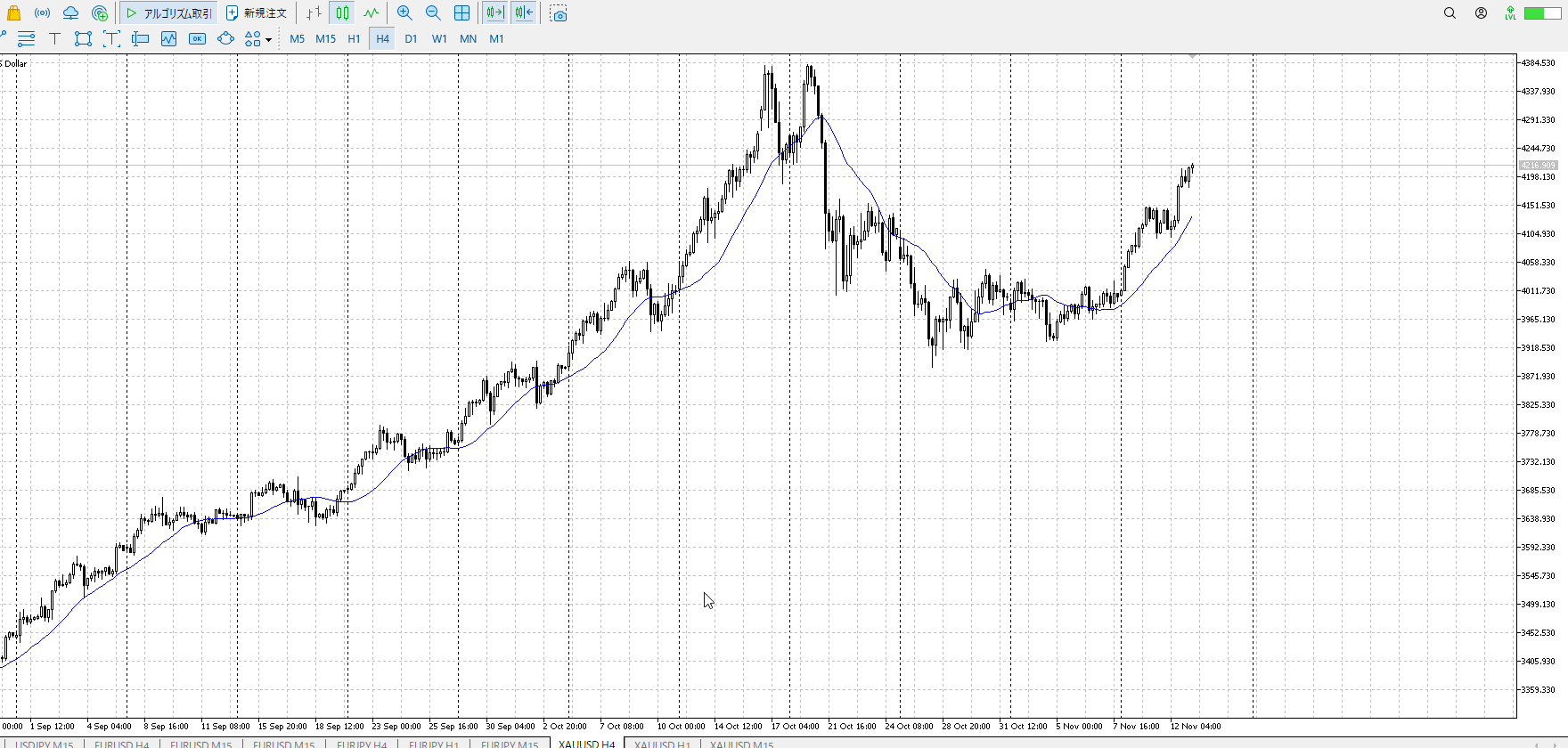Click the 新規注文 new order button
This screenshot has height=748, width=1568.
click(x=257, y=13)
